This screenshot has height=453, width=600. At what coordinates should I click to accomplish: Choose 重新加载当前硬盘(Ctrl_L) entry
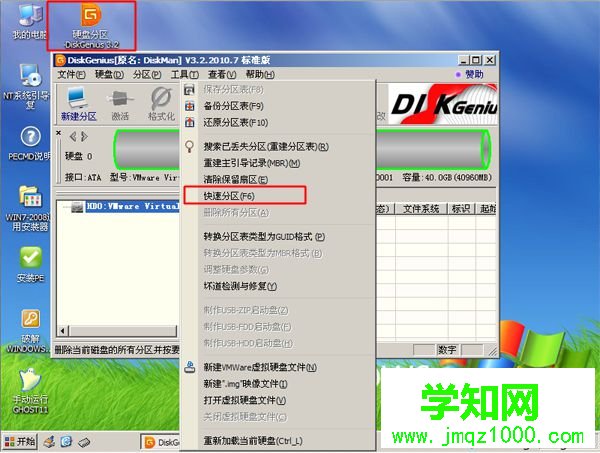[279, 441]
